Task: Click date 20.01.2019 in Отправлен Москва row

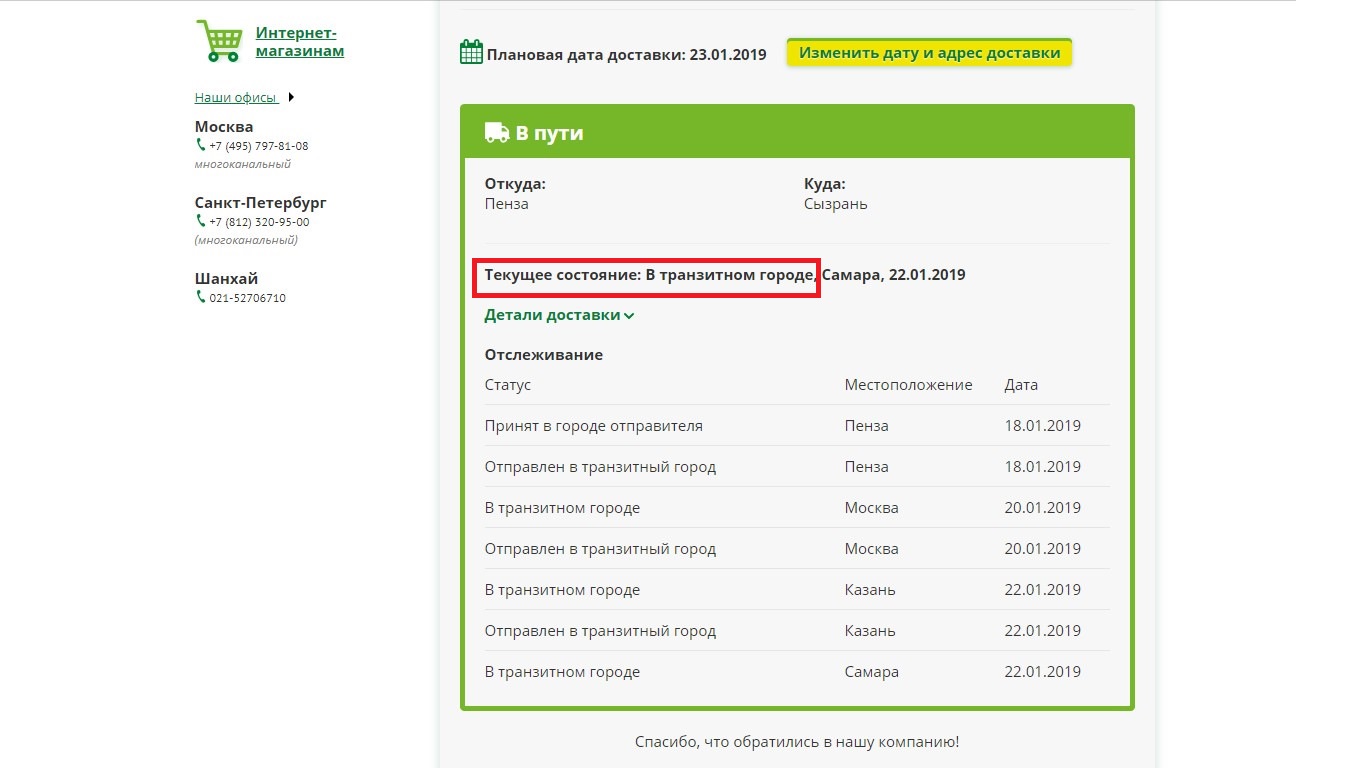Action: coord(1043,549)
